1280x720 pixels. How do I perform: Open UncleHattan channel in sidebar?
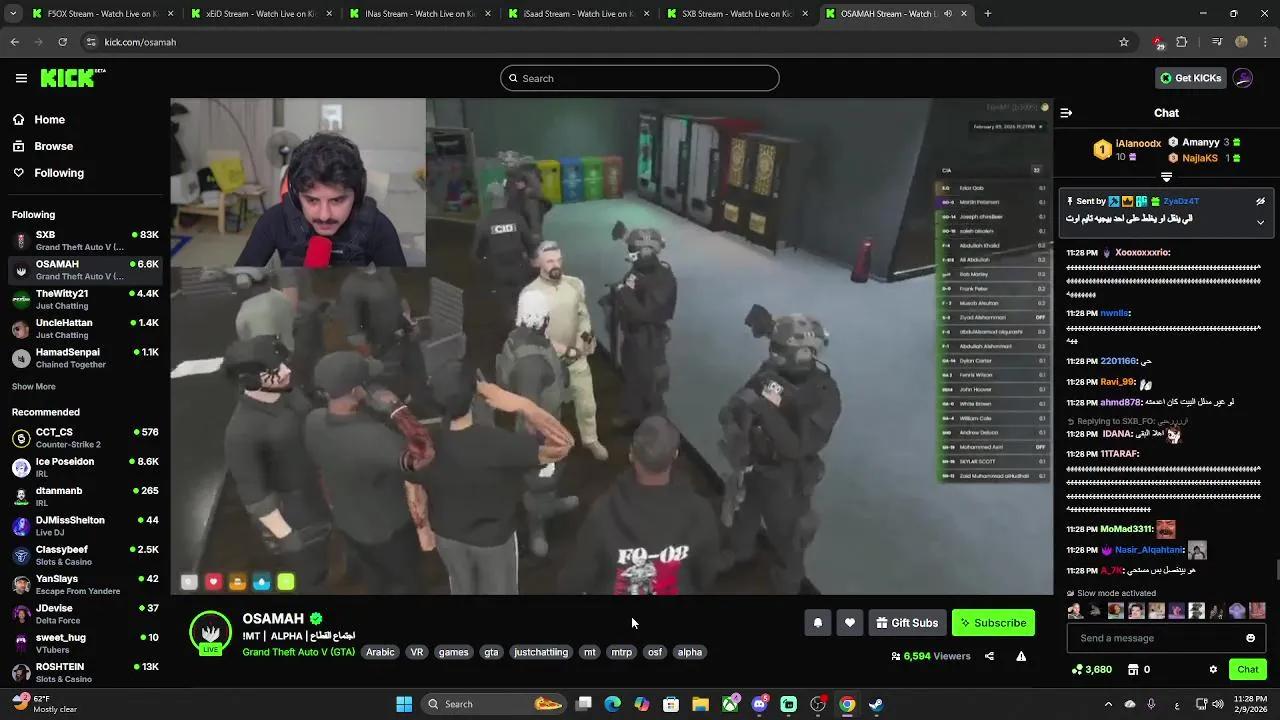point(85,329)
